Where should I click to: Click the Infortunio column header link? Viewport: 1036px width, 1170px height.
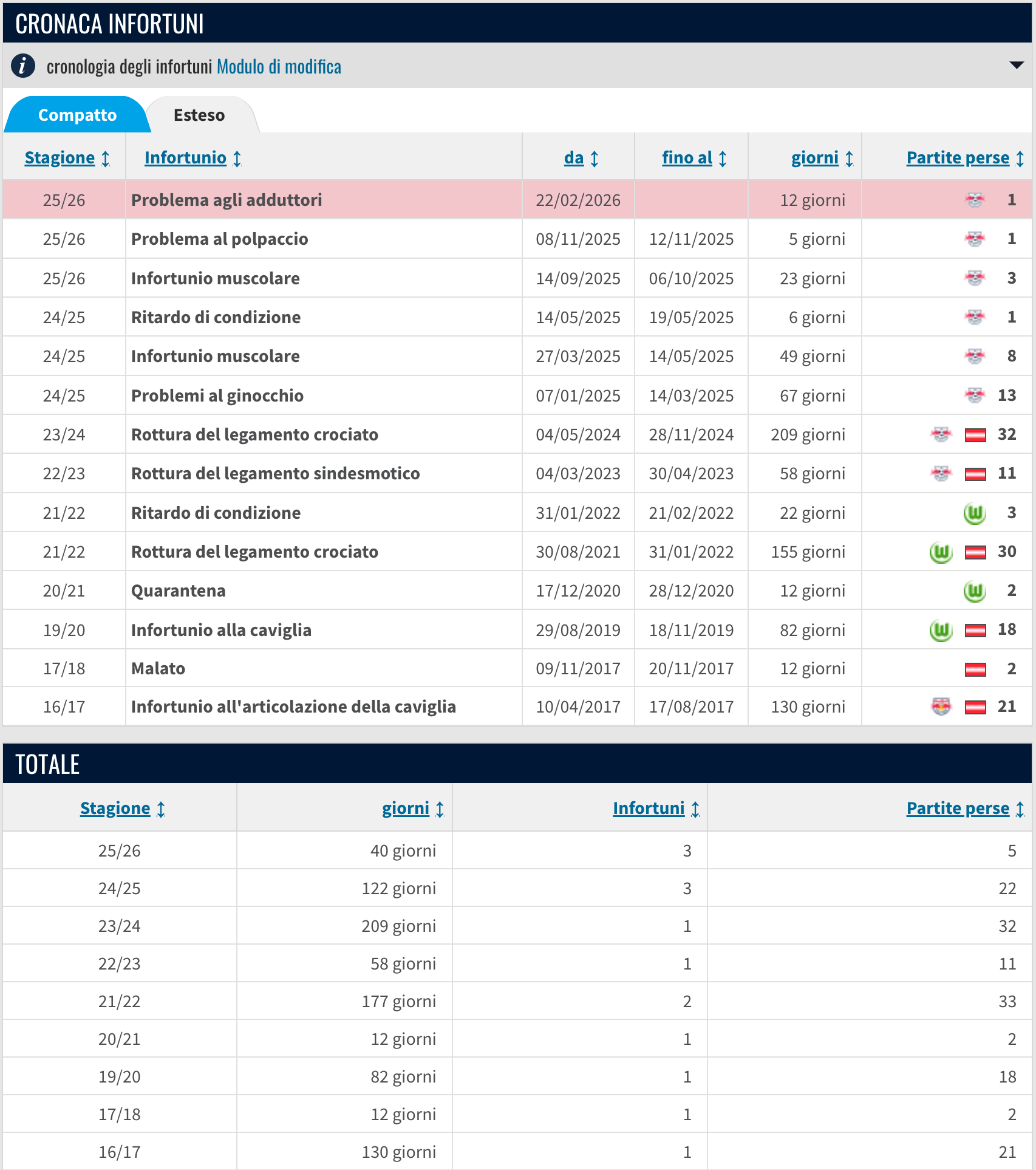tap(185, 158)
